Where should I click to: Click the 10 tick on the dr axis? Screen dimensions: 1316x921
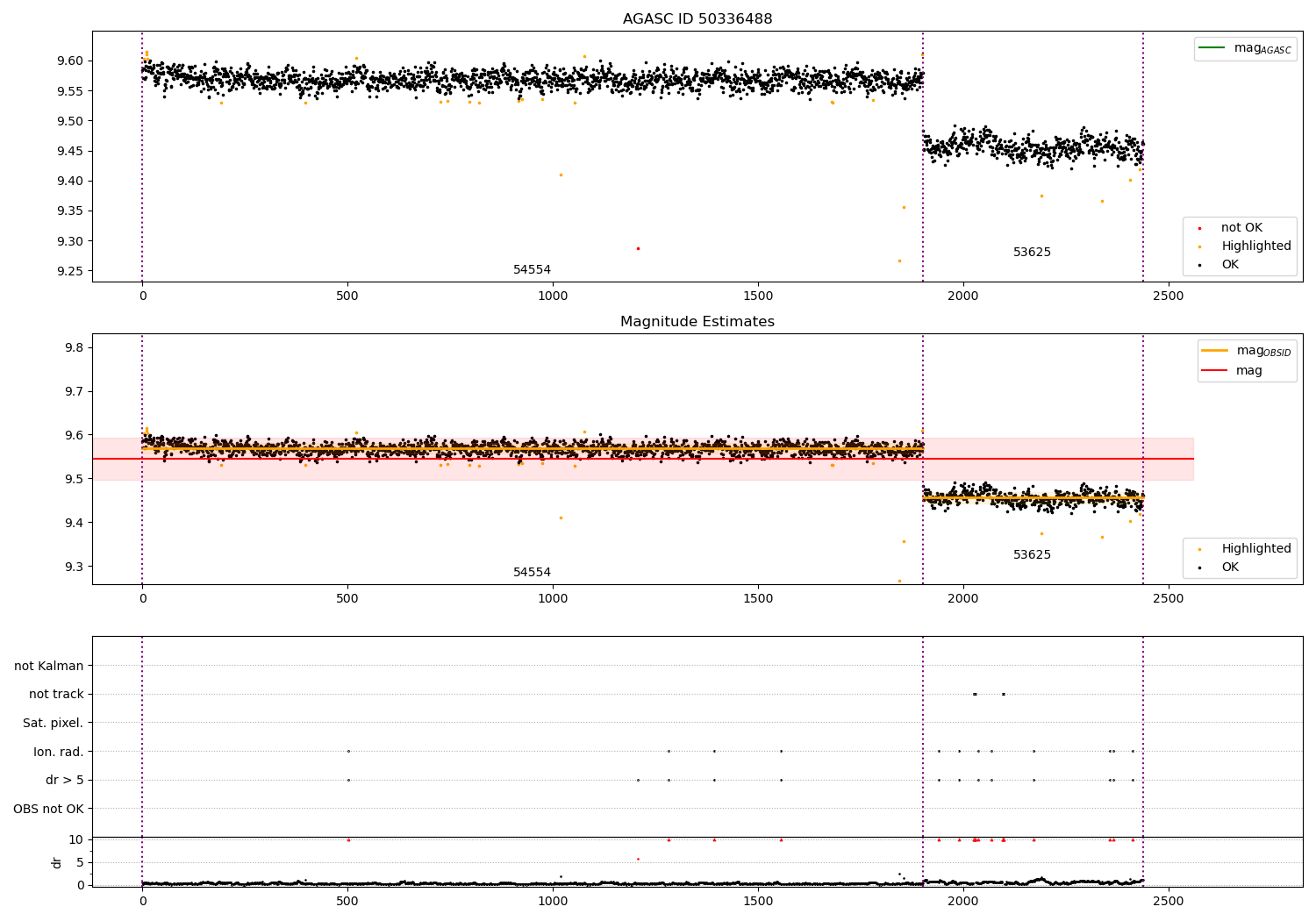click(76, 840)
